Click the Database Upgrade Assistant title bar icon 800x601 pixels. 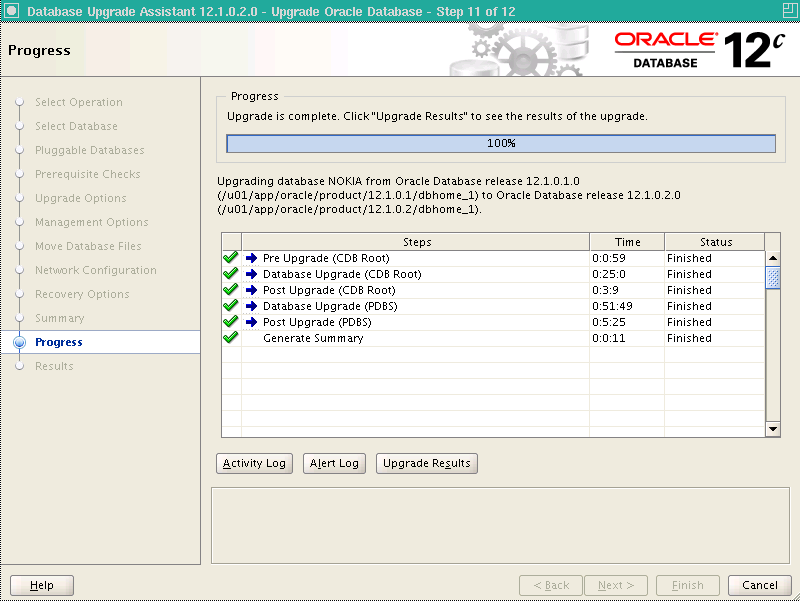(11, 11)
